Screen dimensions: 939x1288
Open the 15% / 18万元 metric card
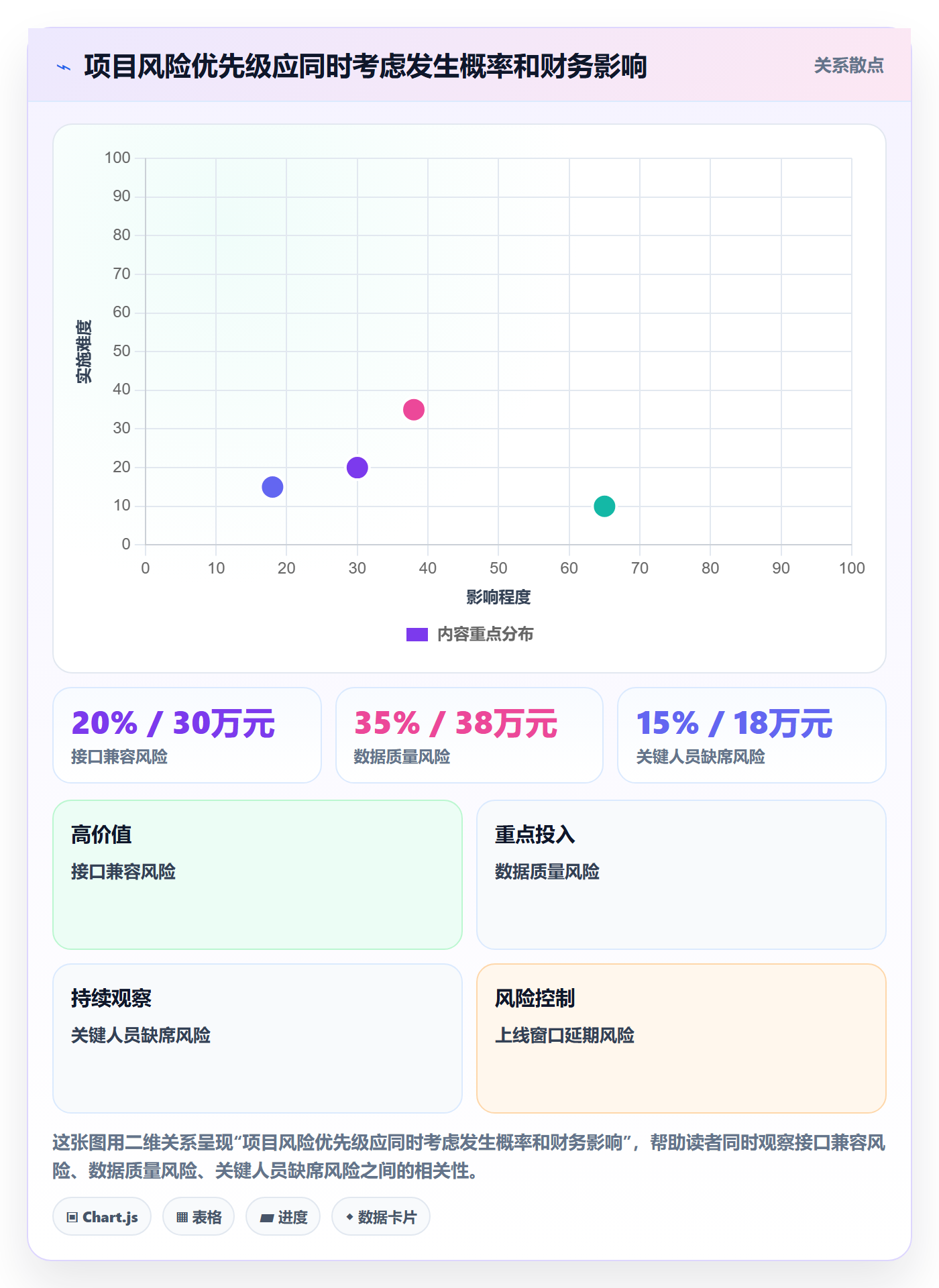[752, 735]
